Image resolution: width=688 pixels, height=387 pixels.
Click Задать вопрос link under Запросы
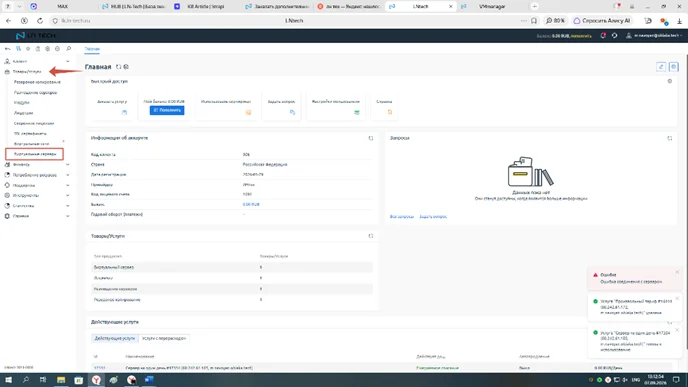pos(433,217)
